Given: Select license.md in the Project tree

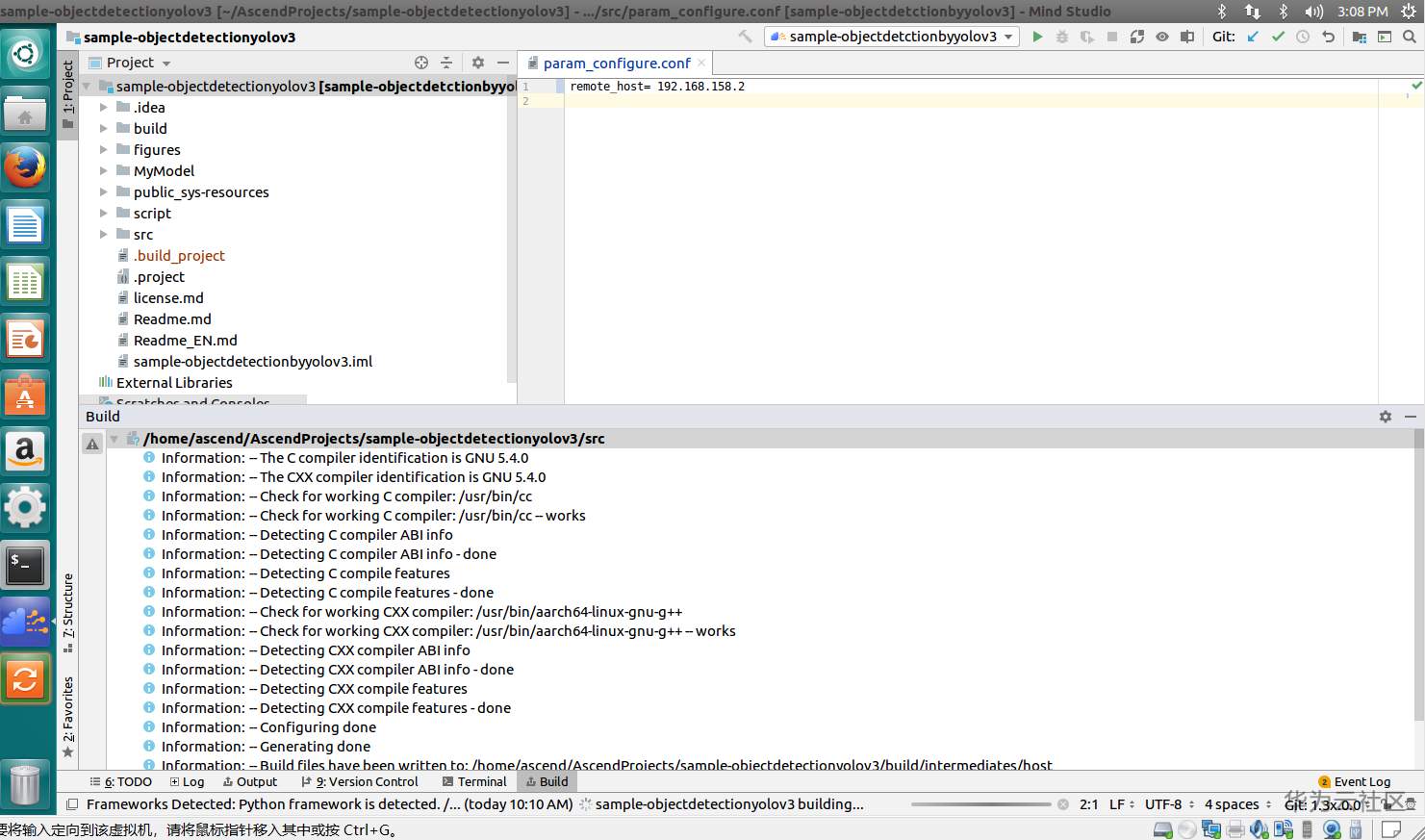Looking at the screenshot, I should 168,298.
